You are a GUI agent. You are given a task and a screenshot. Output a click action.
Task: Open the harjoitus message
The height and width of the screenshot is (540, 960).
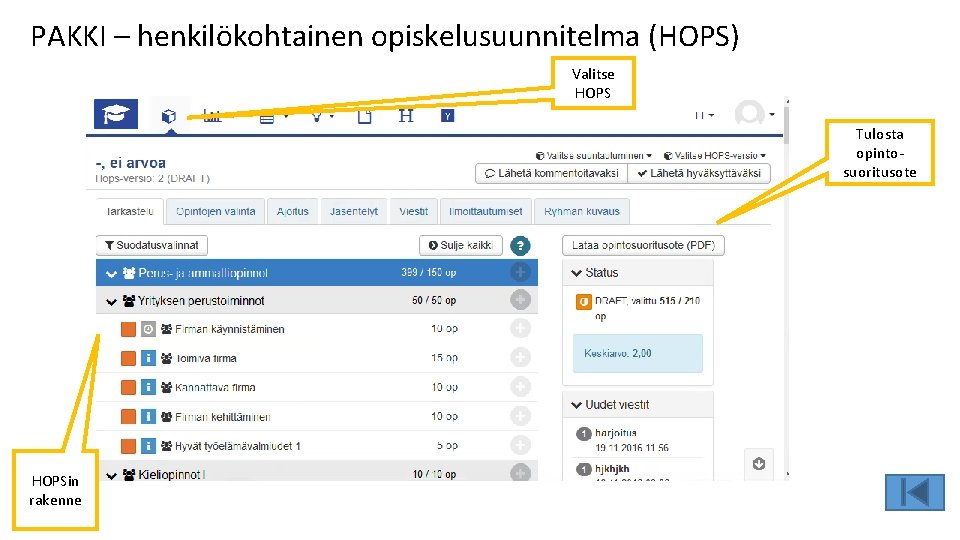coord(616,433)
